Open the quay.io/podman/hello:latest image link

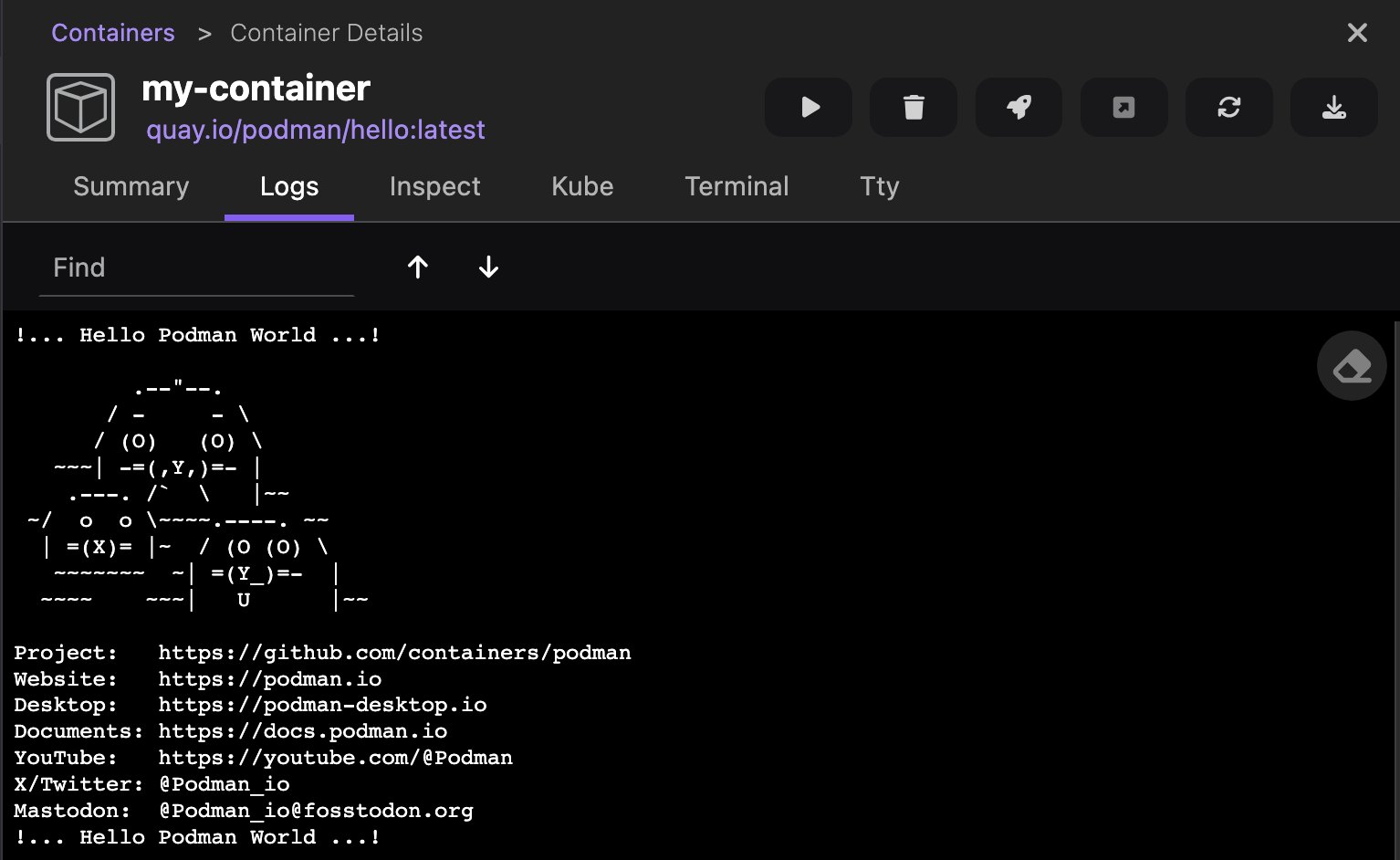click(316, 130)
